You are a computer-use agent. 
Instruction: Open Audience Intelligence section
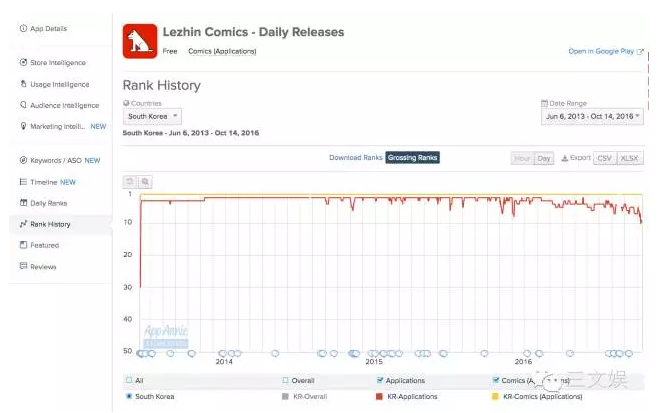coord(65,105)
